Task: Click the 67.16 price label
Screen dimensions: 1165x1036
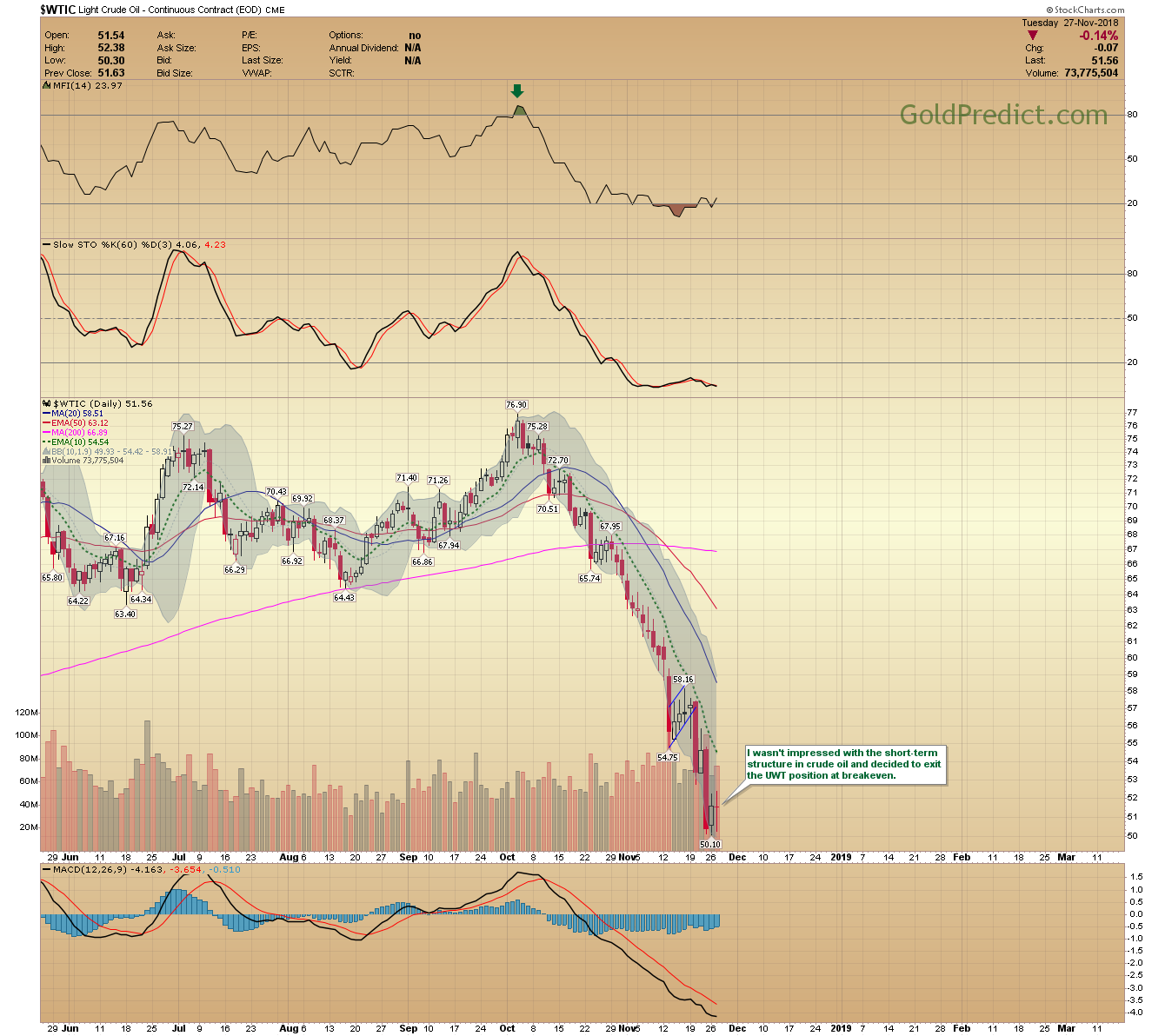Action: (x=115, y=539)
